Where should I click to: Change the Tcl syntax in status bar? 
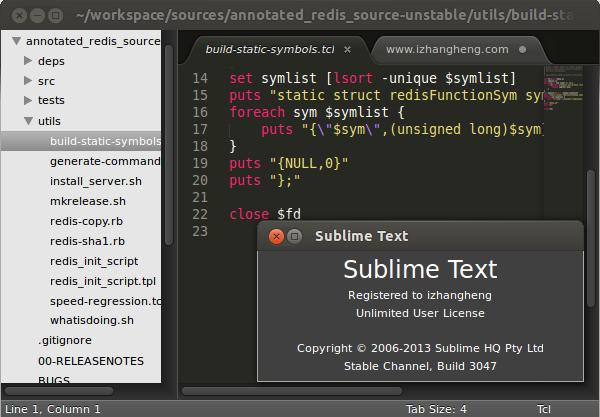point(543,409)
